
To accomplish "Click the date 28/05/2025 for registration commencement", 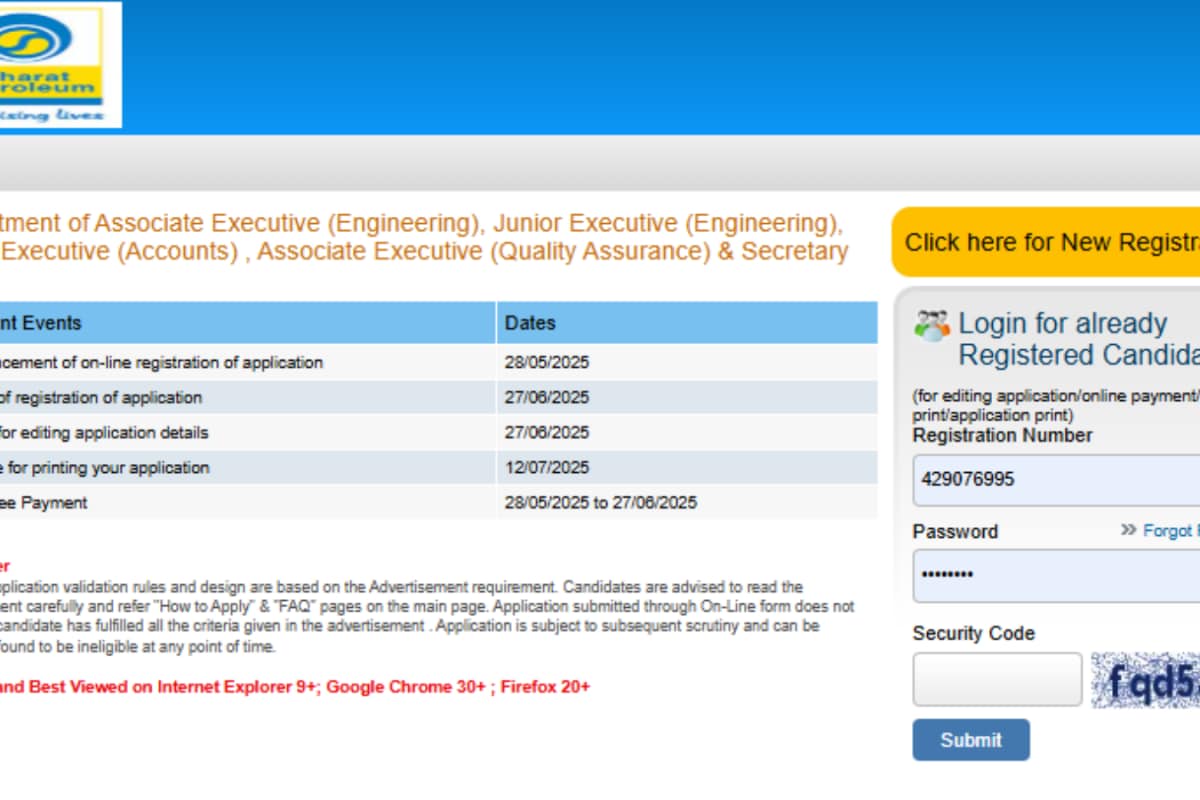I will click(x=547, y=362).
